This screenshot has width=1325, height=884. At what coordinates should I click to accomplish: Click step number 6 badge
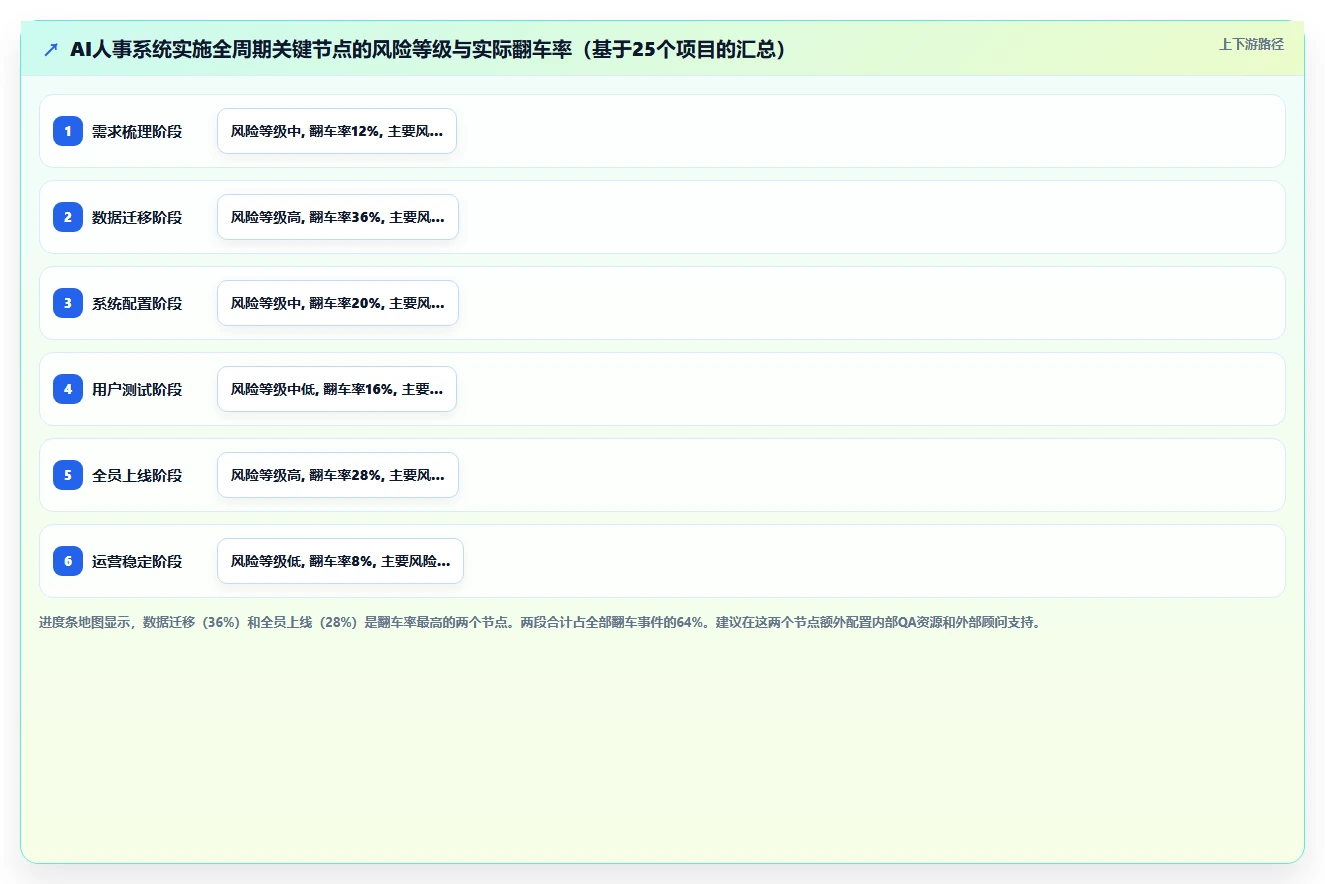click(68, 561)
